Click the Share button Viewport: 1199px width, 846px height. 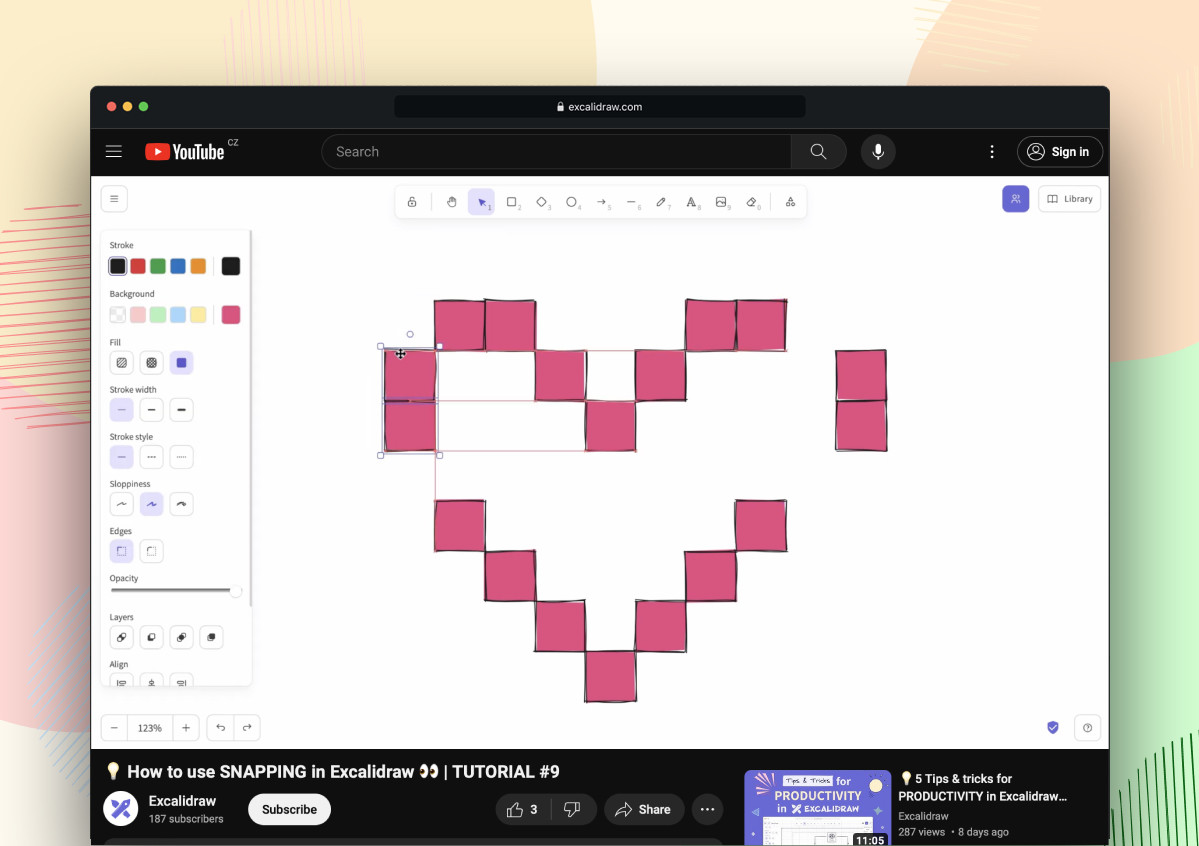(644, 809)
